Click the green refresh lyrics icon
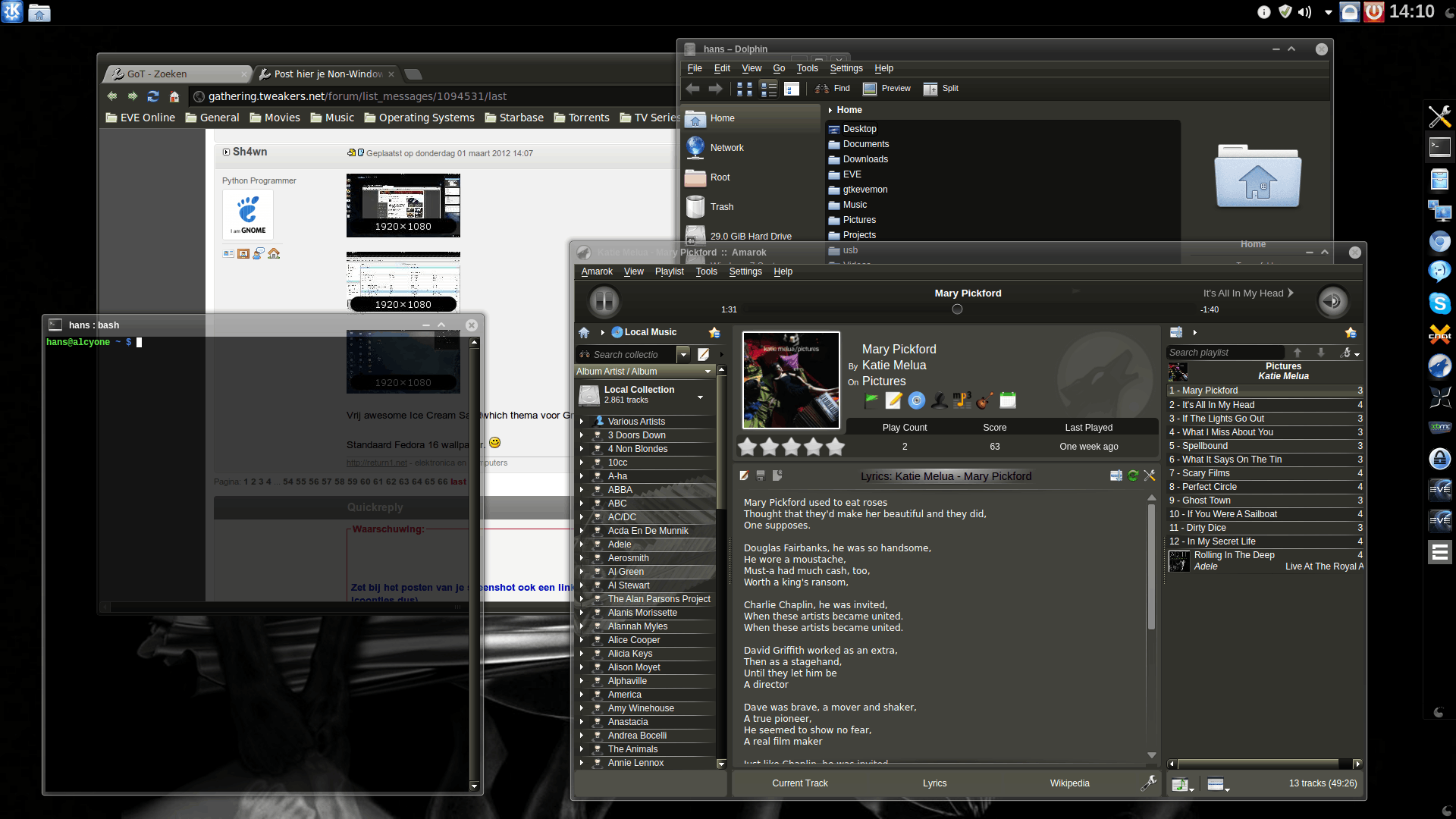Image resolution: width=1456 pixels, height=819 pixels. (1132, 475)
